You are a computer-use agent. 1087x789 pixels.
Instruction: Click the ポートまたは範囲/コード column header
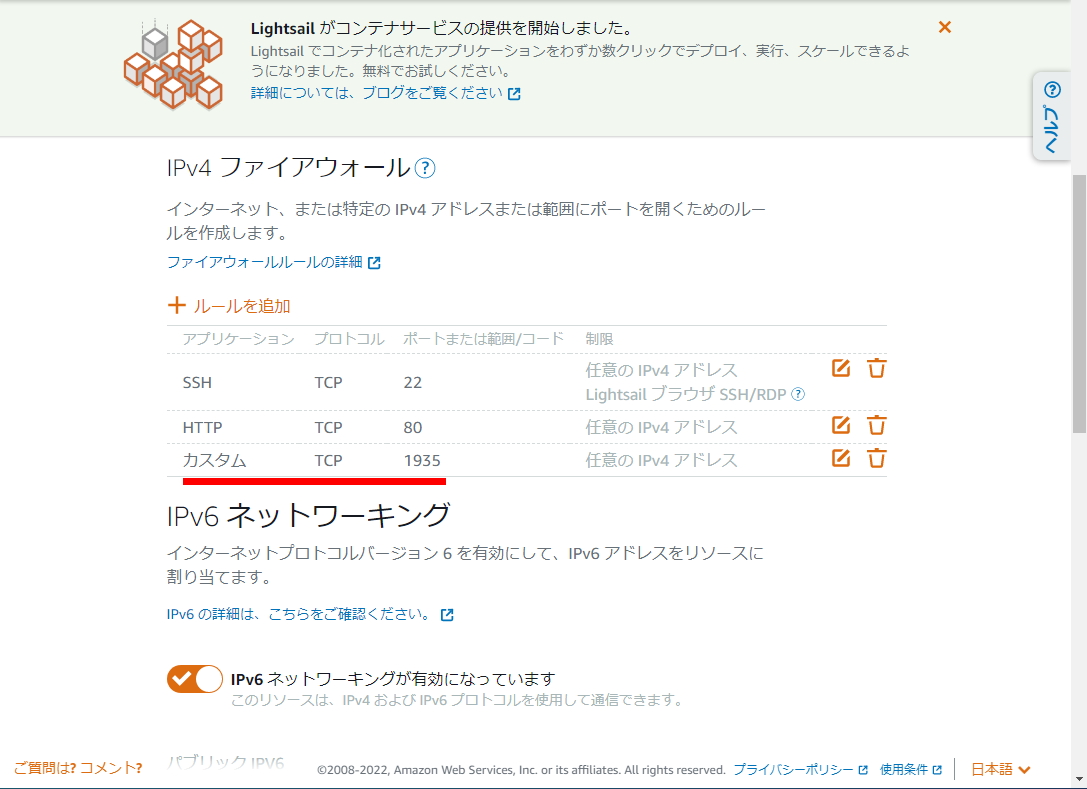[483, 339]
